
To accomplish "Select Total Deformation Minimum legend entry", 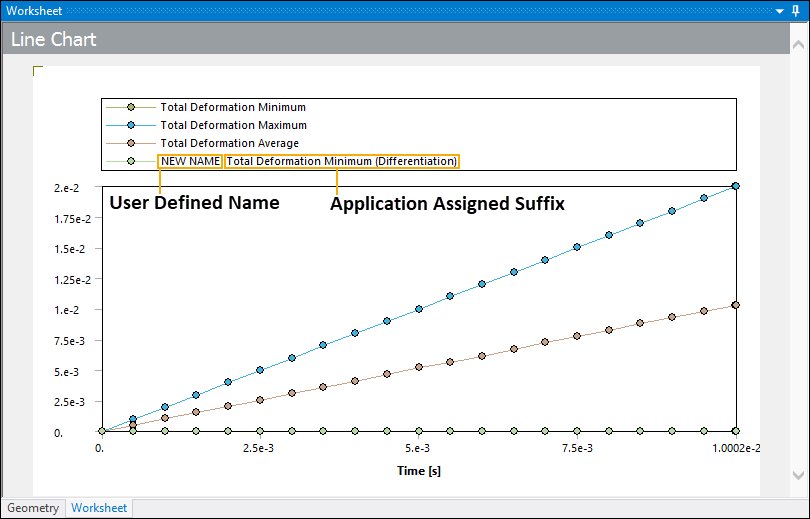I will tap(233, 107).
